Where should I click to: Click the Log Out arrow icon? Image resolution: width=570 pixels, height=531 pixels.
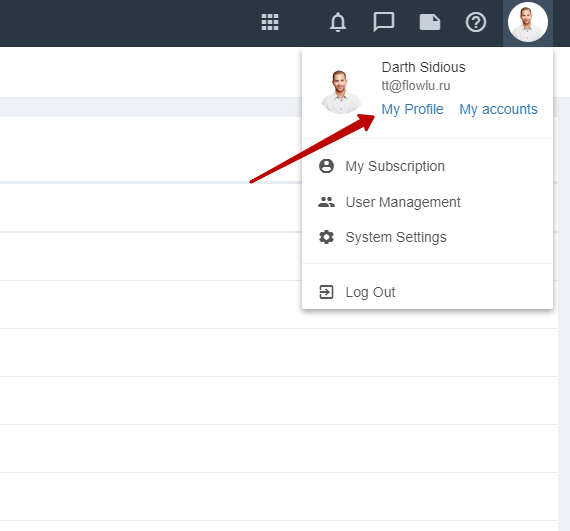point(326,292)
